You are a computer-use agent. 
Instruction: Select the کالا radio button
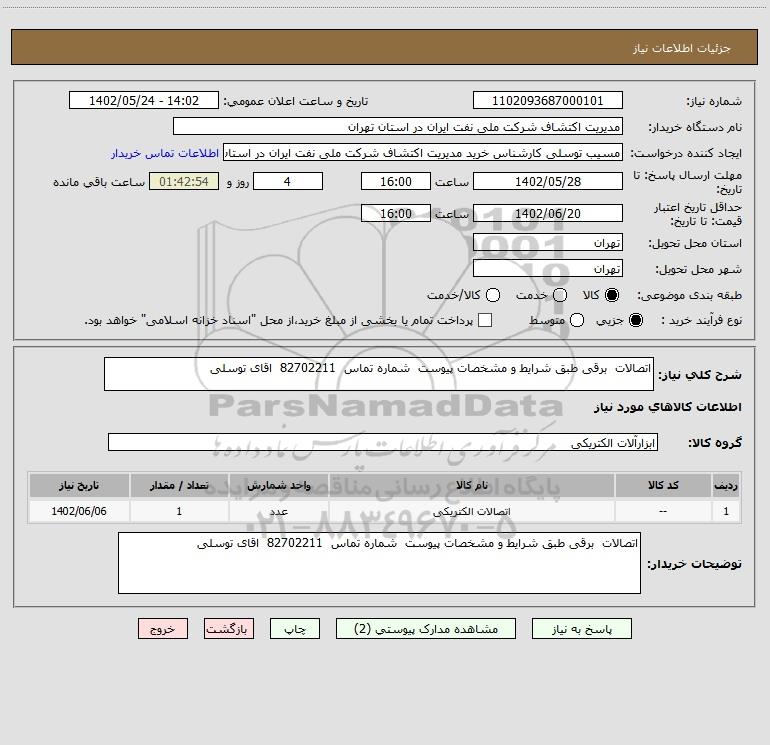click(613, 296)
